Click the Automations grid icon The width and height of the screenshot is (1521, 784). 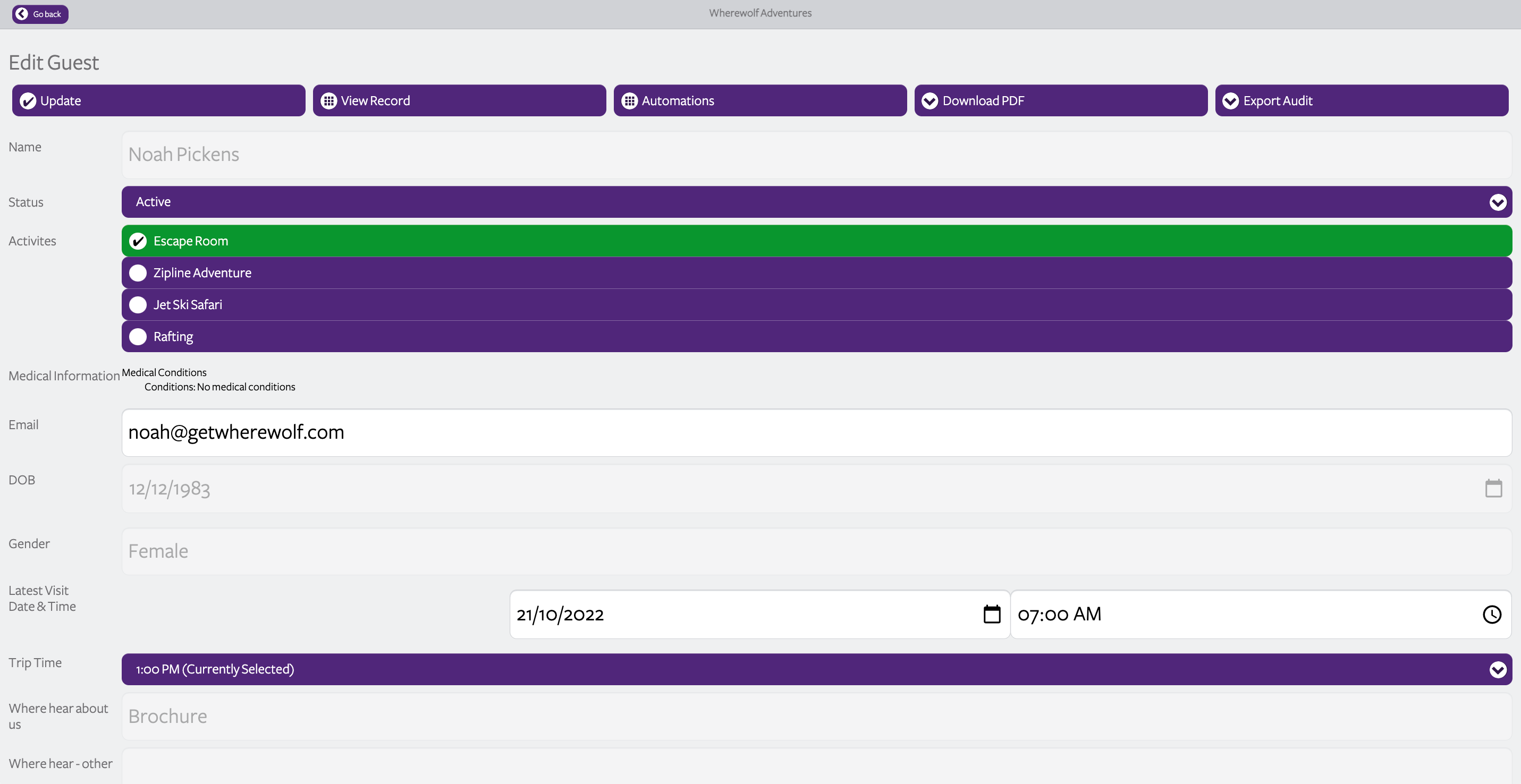coord(629,101)
